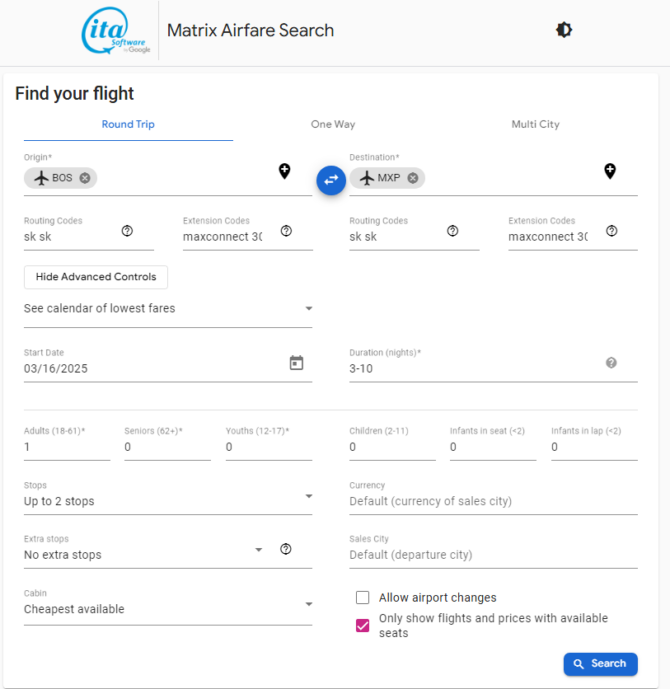This screenshot has height=689, width=670.
Task: Open the Cabin dropdown menu
Action: click(x=167, y=609)
